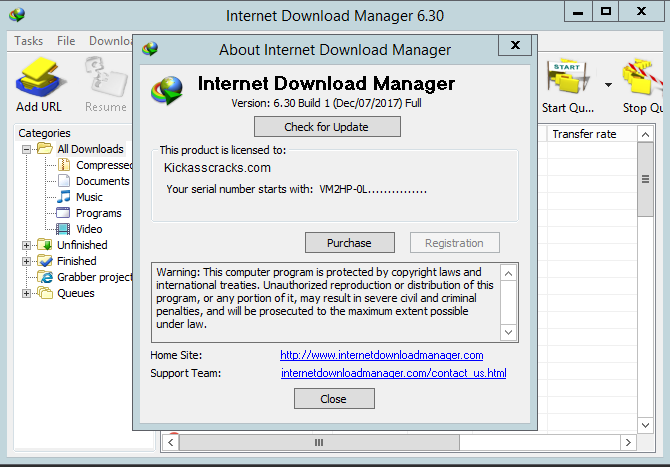Click the download list scroll down arrow

coord(645,425)
